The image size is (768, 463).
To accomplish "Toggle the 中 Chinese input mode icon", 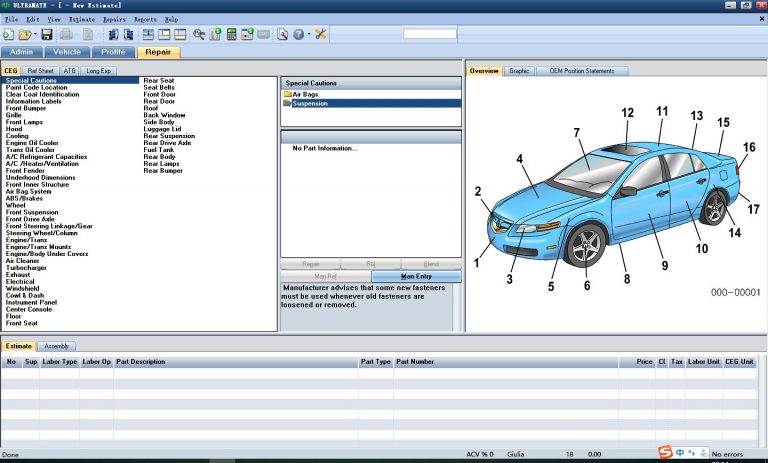I will [x=680, y=453].
